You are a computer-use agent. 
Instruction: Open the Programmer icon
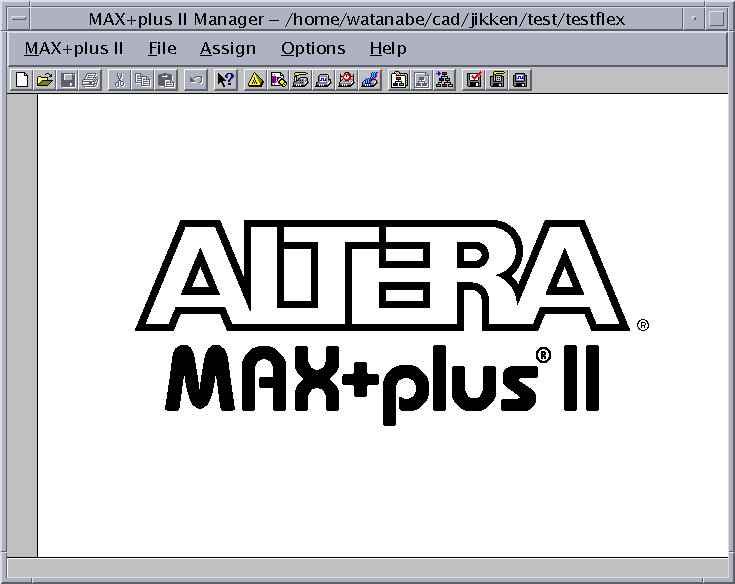point(370,80)
